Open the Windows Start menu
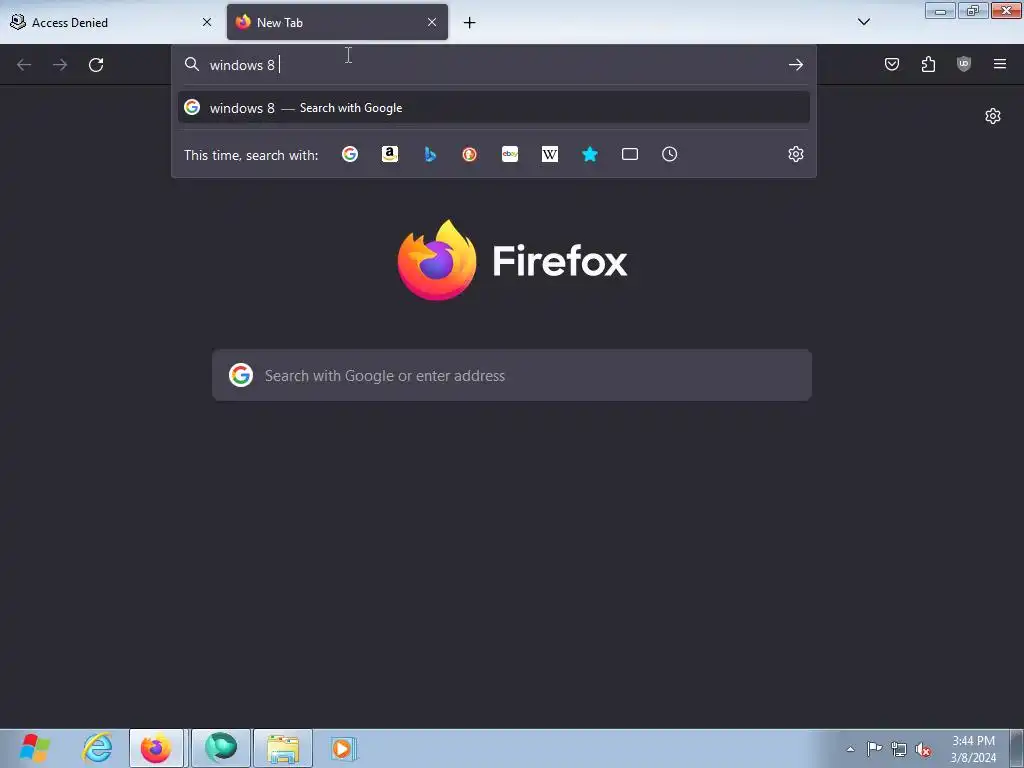This screenshot has width=1024, height=768. [34, 748]
